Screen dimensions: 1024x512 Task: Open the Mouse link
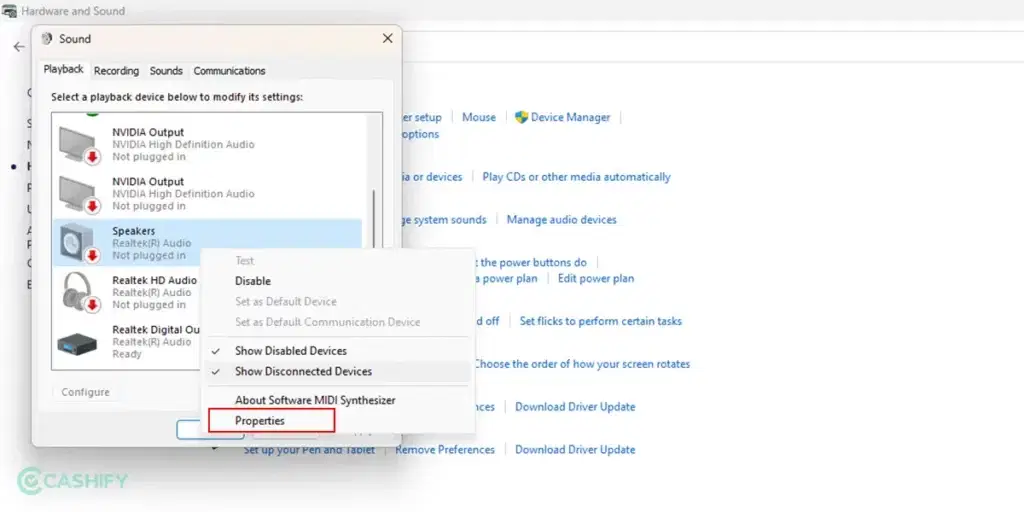click(x=479, y=118)
